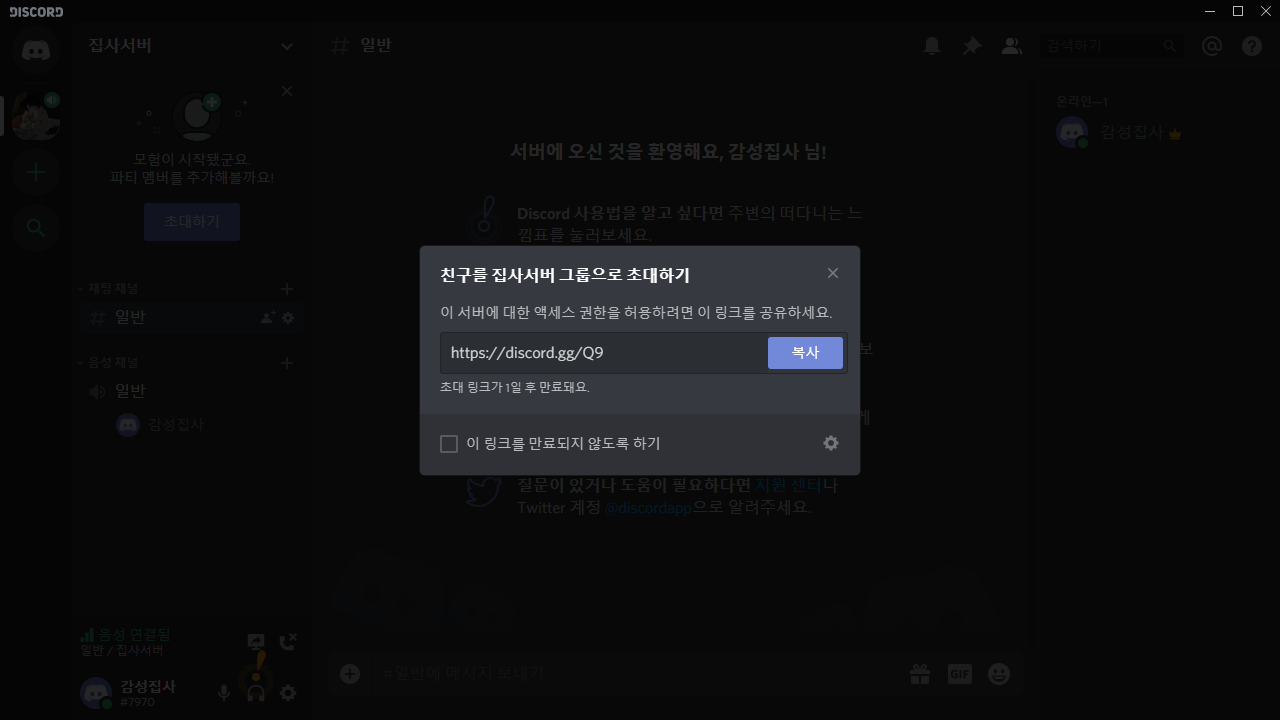Screen dimensions: 1280x720
Task: Open mentions @ inbox icon
Action: 1212,46
